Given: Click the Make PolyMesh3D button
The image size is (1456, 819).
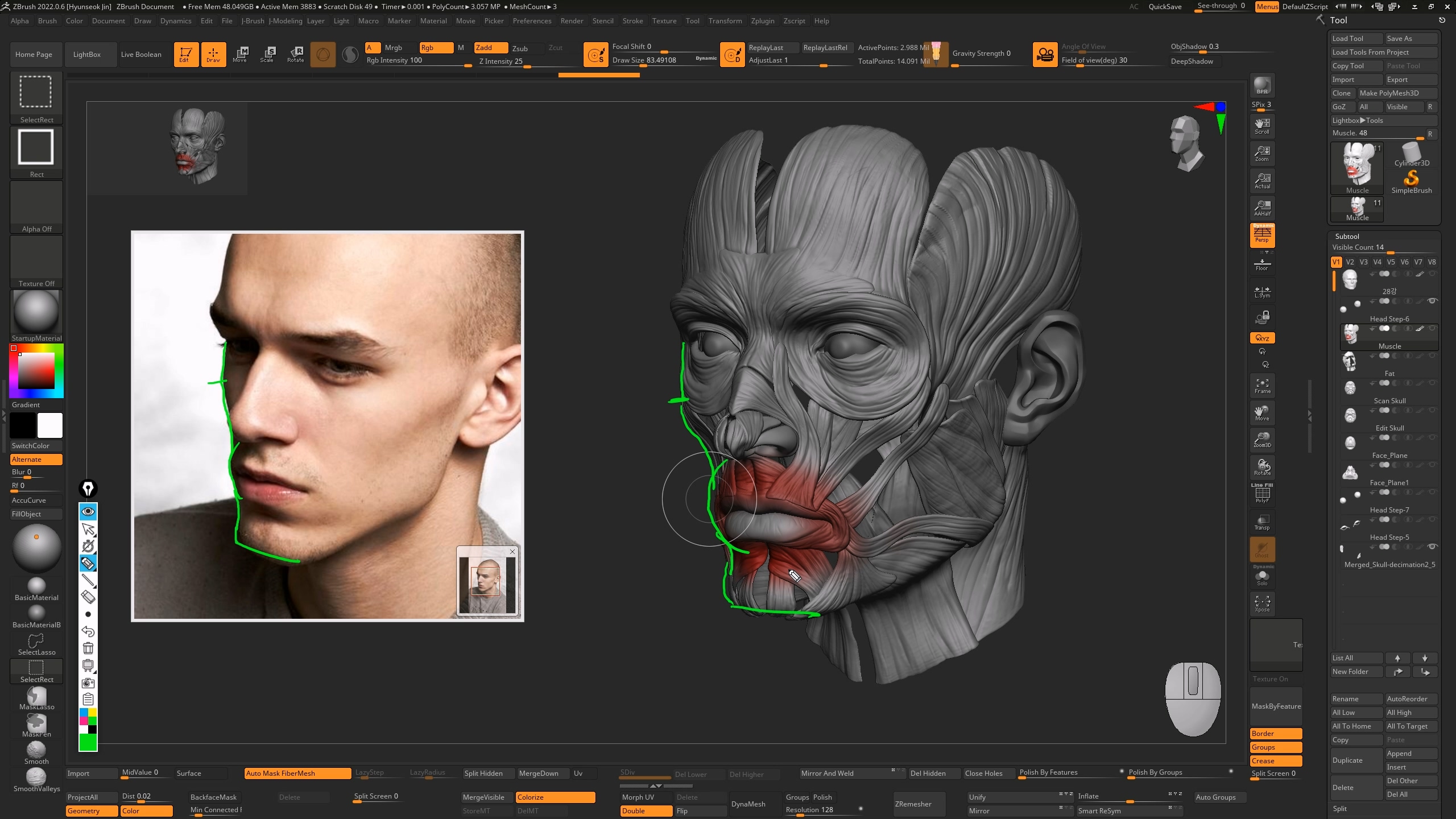Looking at the screenshot, I should [1397, 93].
